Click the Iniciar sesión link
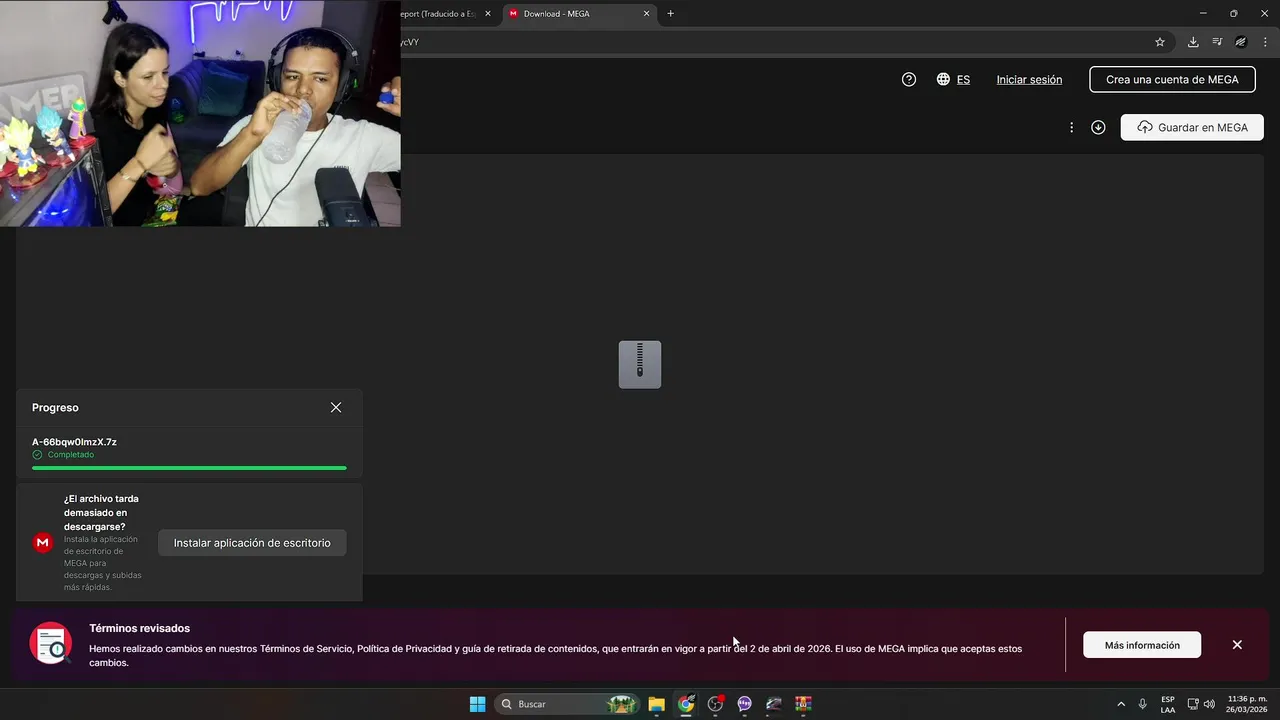The height and width of the screenshot is (720, 1280). [x=1029, y=80]
